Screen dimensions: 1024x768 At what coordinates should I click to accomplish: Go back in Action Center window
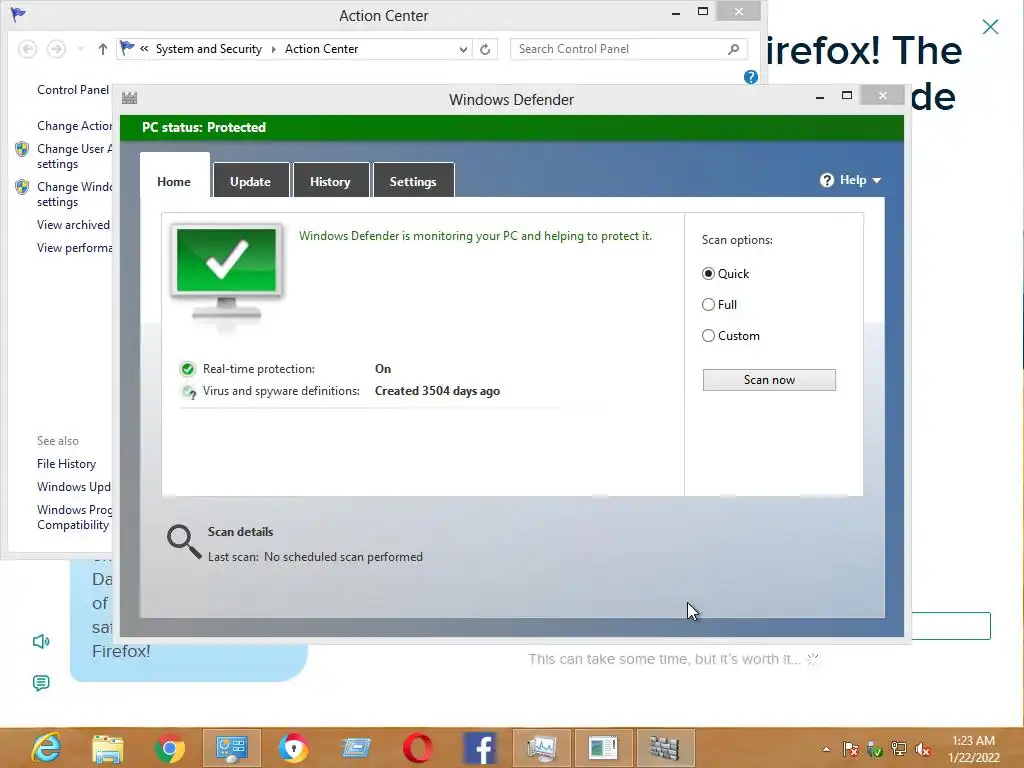point(27,49)
